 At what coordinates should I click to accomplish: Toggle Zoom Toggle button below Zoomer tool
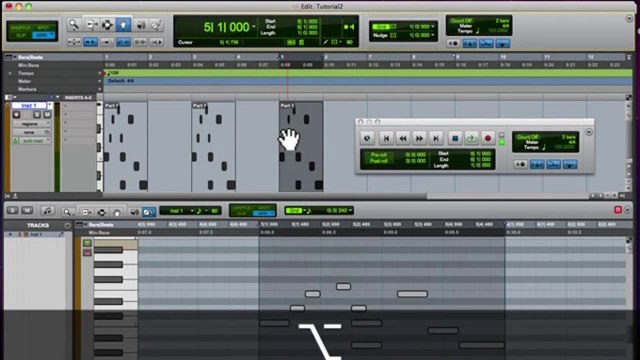click(74, 42)
